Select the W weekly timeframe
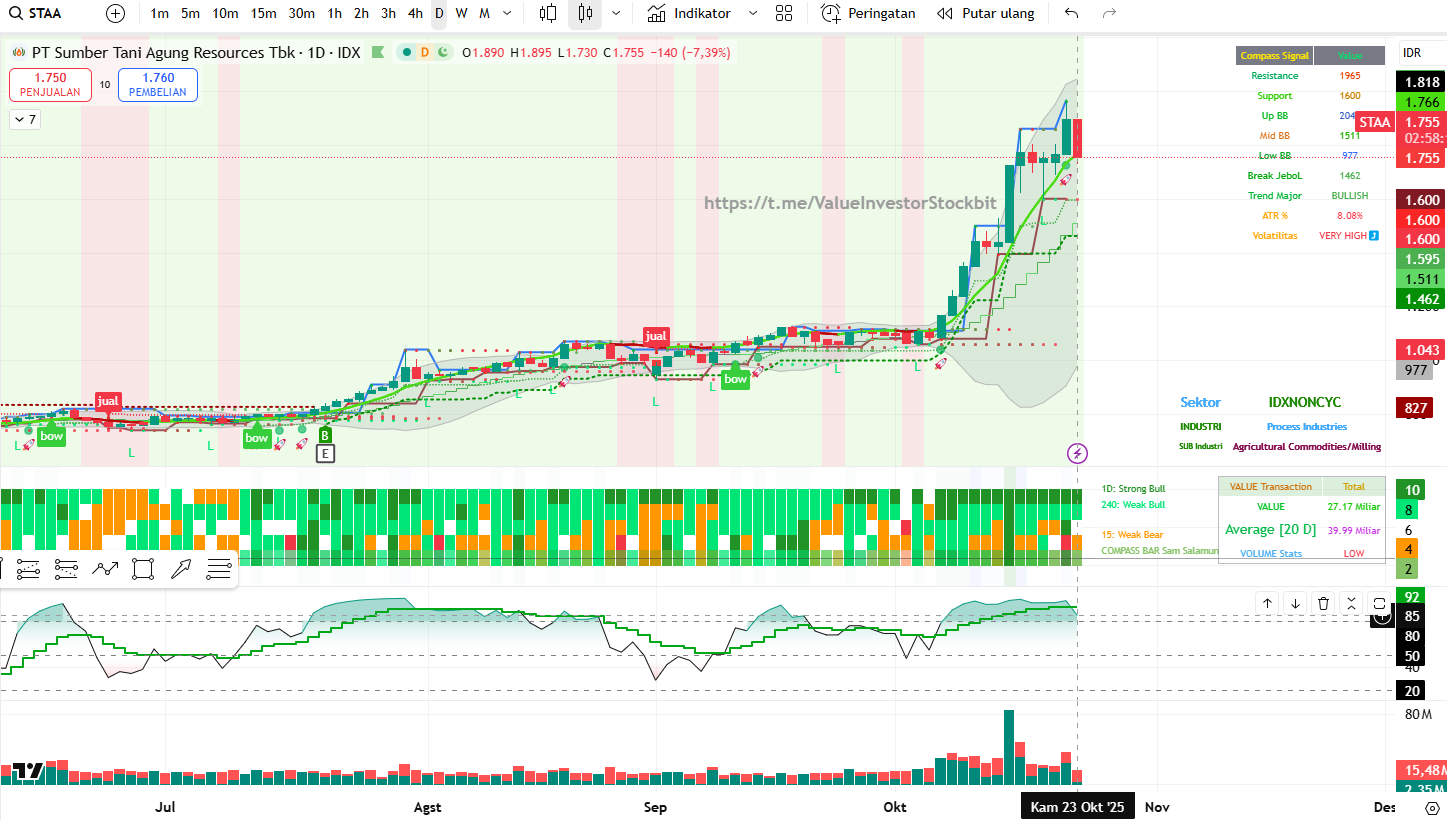1447x820 pixels. click(461, 13)
